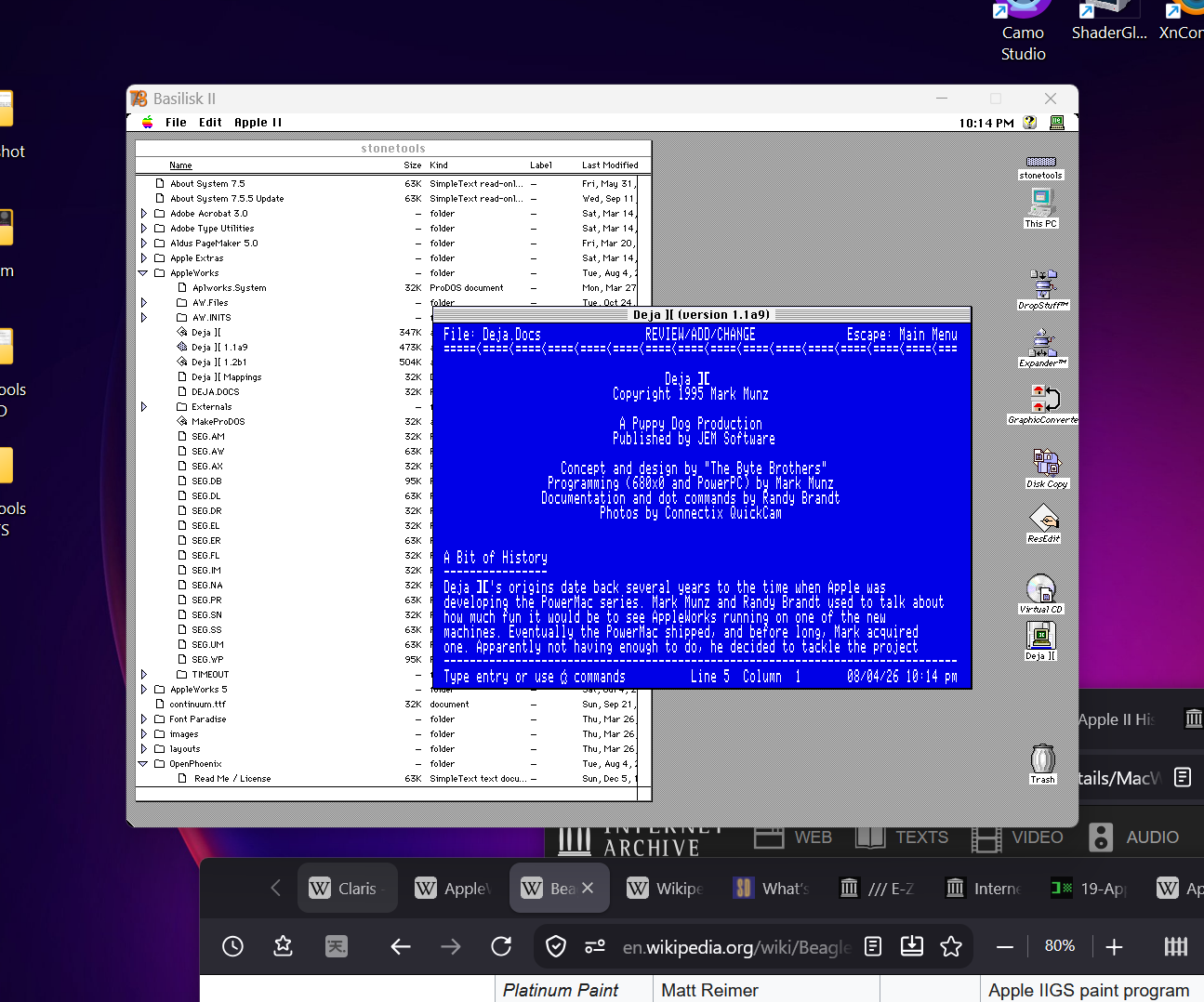
Task: Sort stonetools list by the Name column
Action: click(x=180, y=165)
